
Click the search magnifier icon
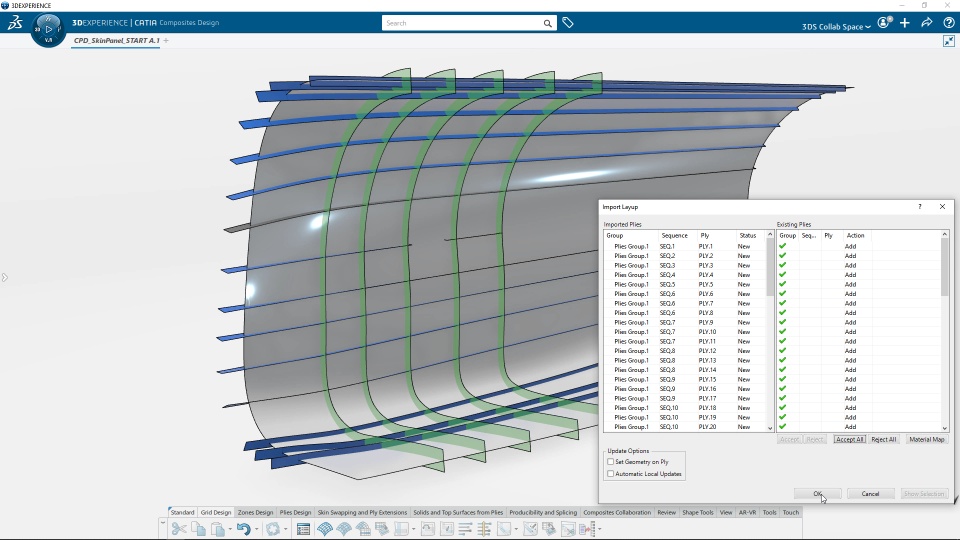[x=547, y=23]
